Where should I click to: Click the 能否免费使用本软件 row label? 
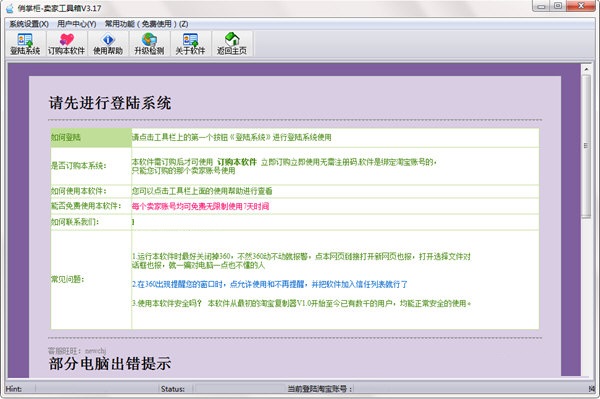[x=86, y=206]
